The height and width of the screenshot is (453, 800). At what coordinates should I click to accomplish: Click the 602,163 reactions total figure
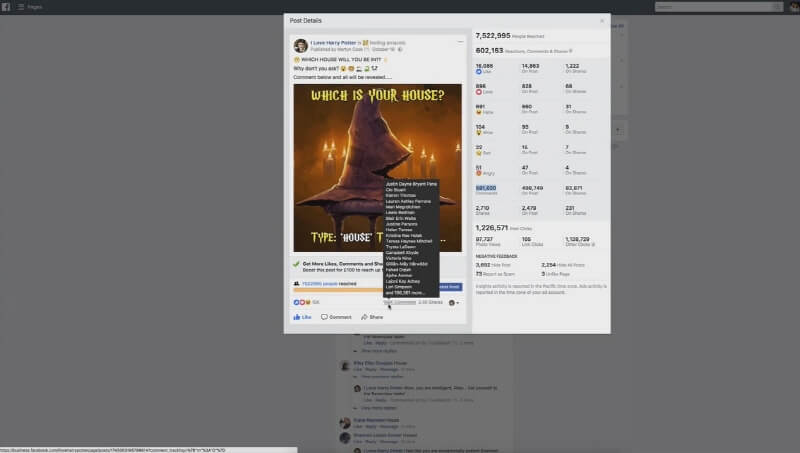click(489, 51)
